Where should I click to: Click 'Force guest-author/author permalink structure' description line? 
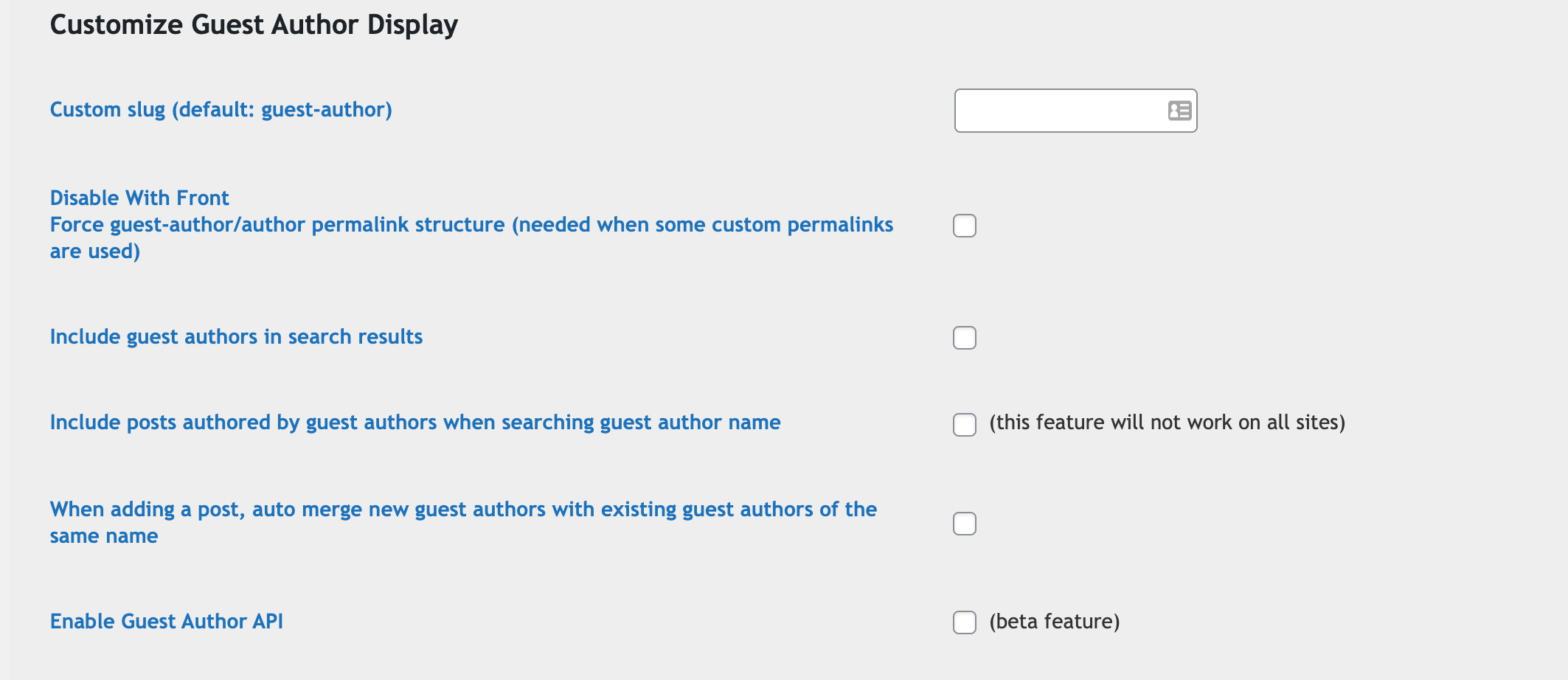point(471,225)
